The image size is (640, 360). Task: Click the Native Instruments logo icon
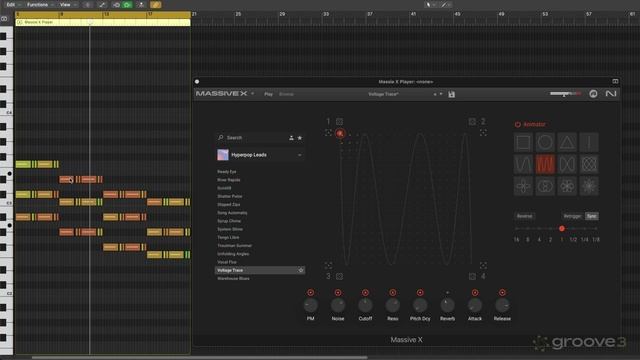pos(611,94)
